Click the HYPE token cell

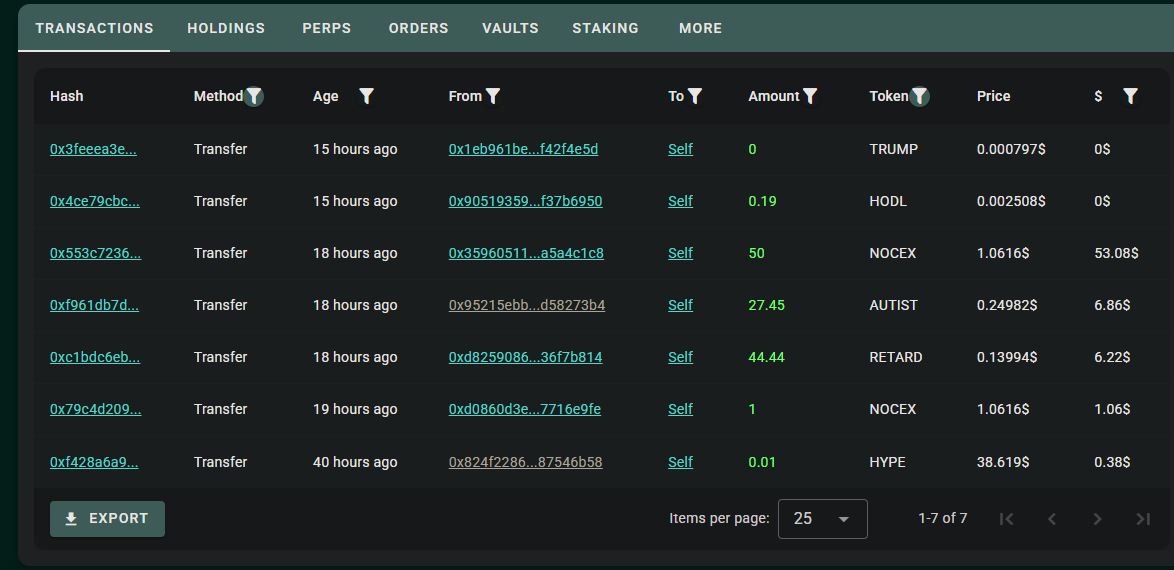click(x=887, y=462)
